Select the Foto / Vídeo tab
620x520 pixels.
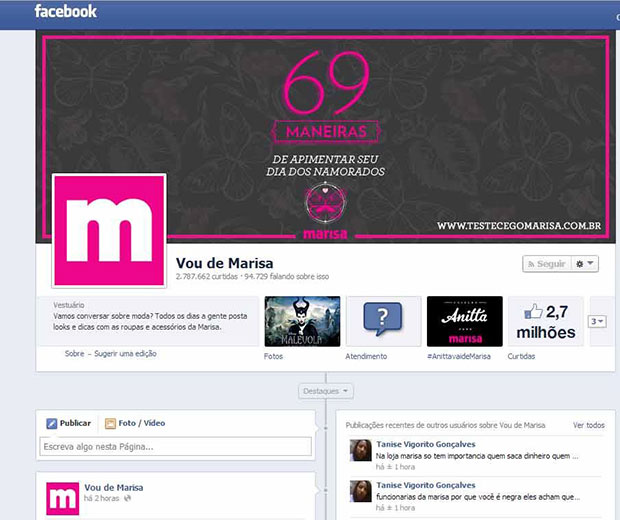tap(135, 423)
